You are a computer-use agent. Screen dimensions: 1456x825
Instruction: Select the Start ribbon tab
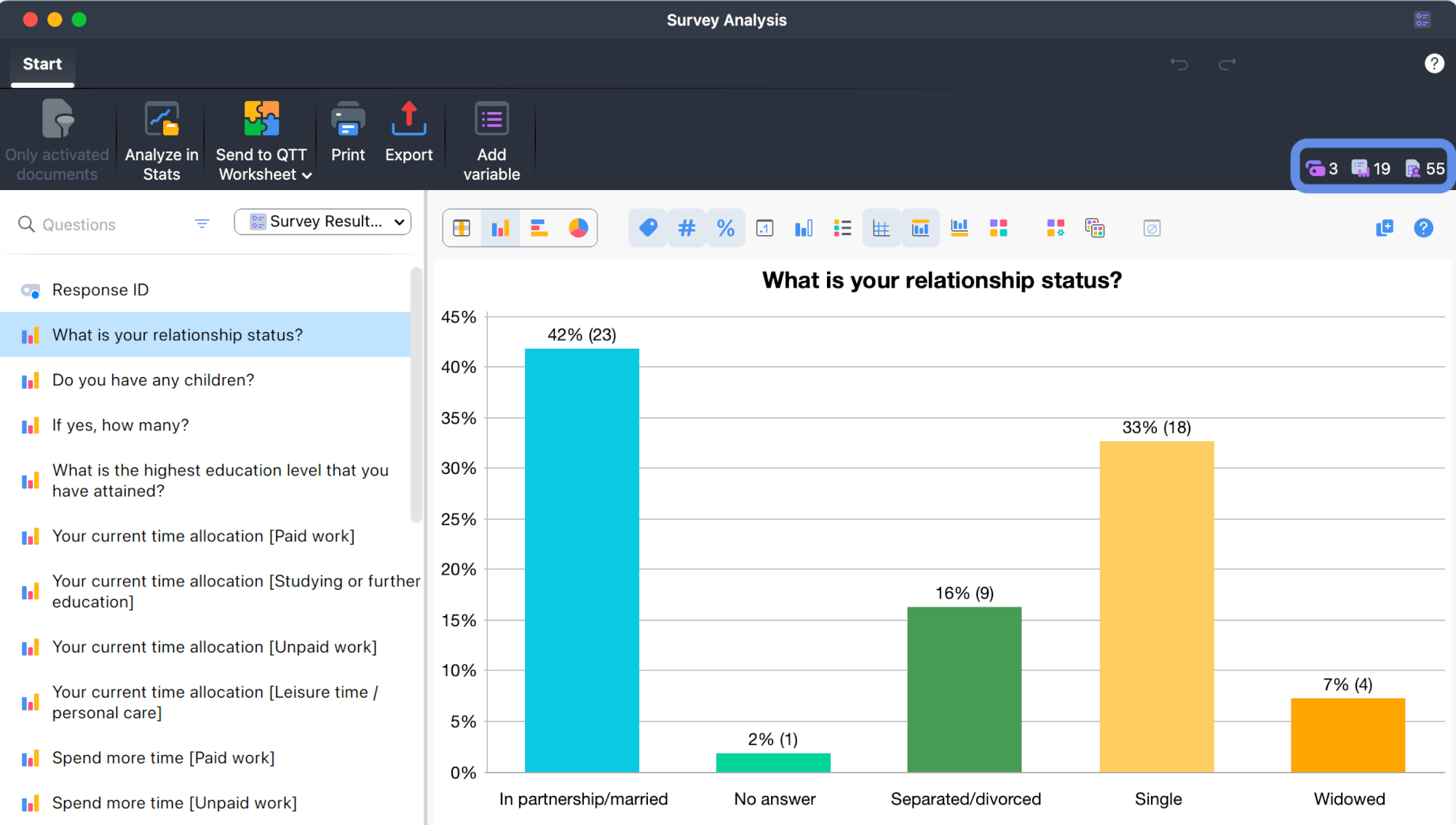[x=41, y=63]
